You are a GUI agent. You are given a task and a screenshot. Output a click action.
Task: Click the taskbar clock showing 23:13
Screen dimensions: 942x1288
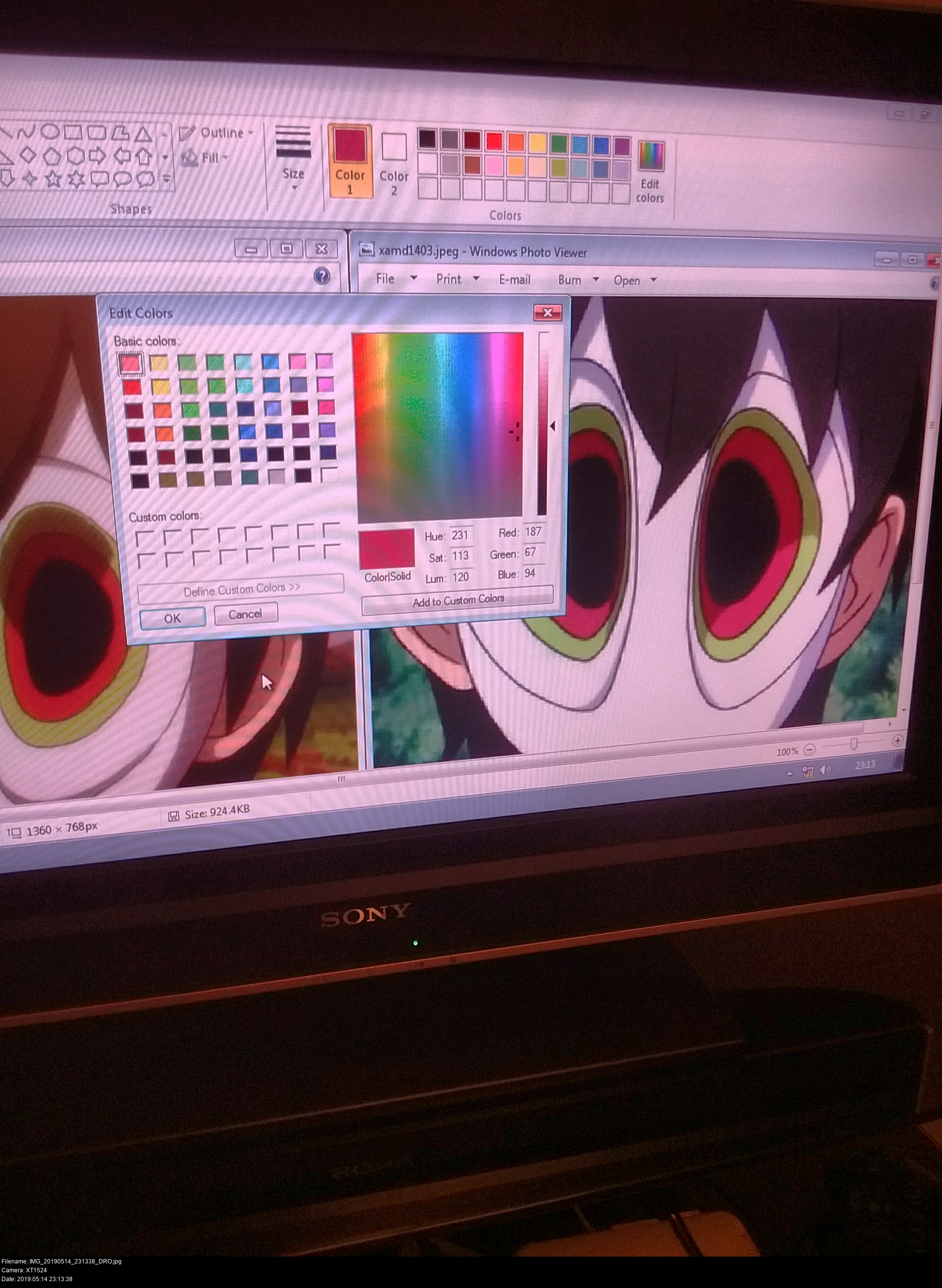(864, 764)
